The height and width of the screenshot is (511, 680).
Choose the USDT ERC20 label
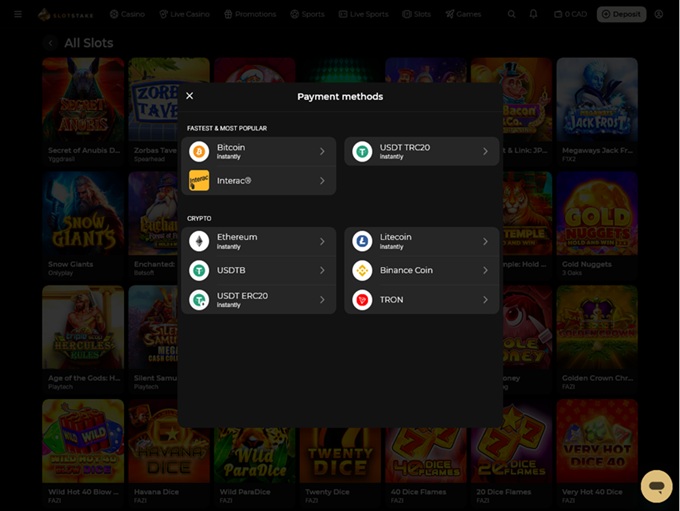coord(242,296)
